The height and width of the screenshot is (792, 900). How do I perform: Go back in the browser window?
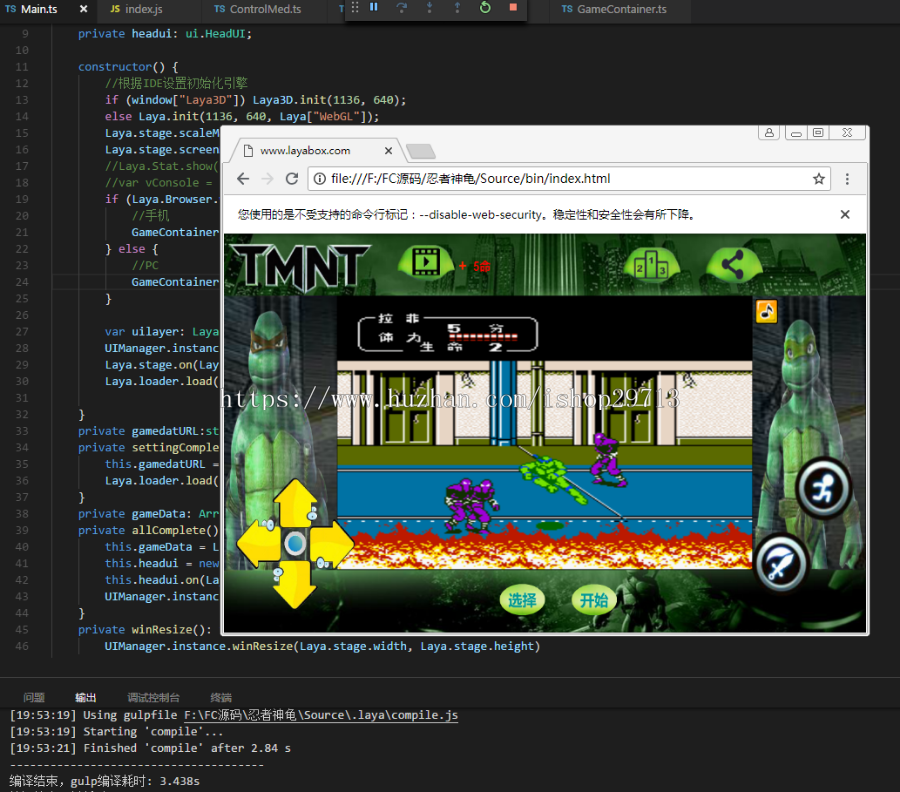click(x=243, y=178)
